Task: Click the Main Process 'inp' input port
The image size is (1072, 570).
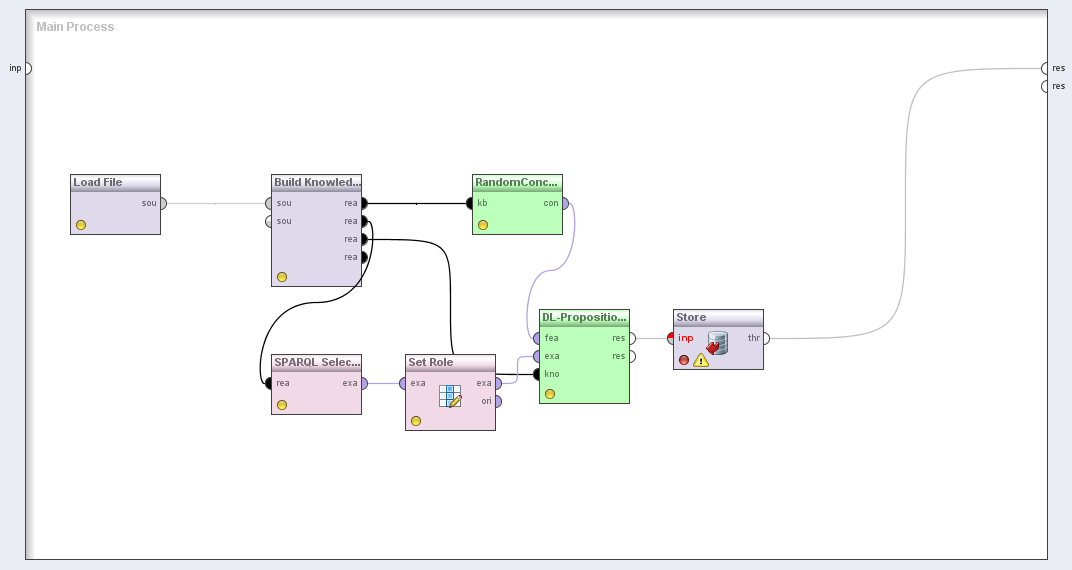Action: point(27,68)
